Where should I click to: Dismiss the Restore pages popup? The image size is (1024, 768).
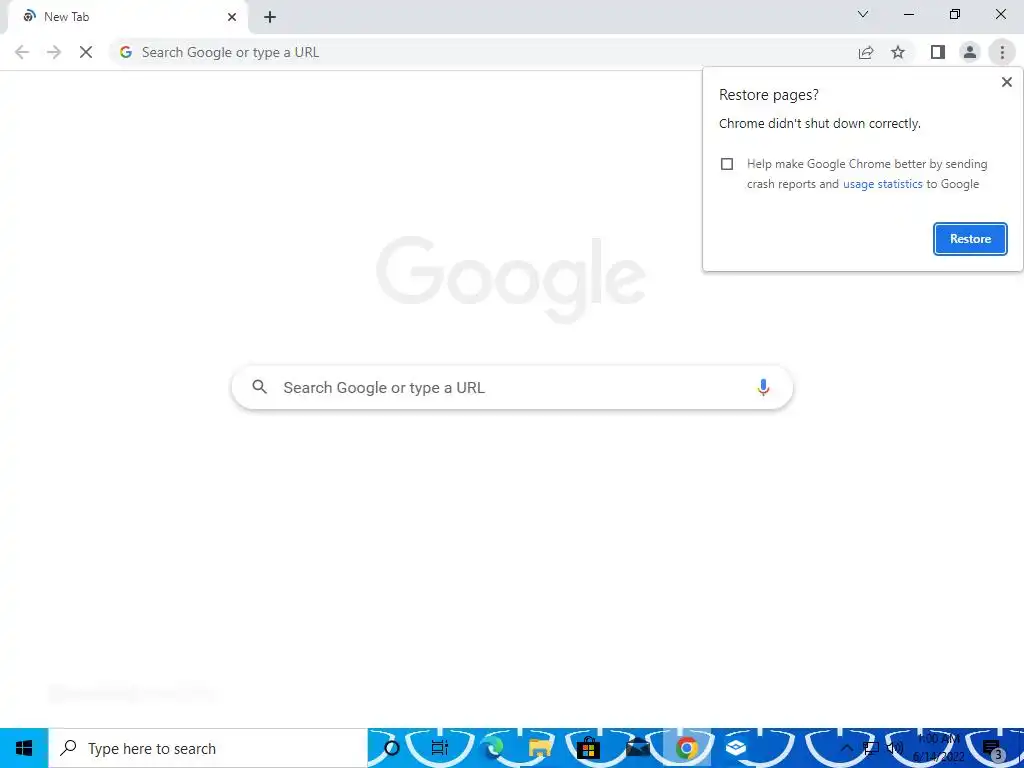1006,82
